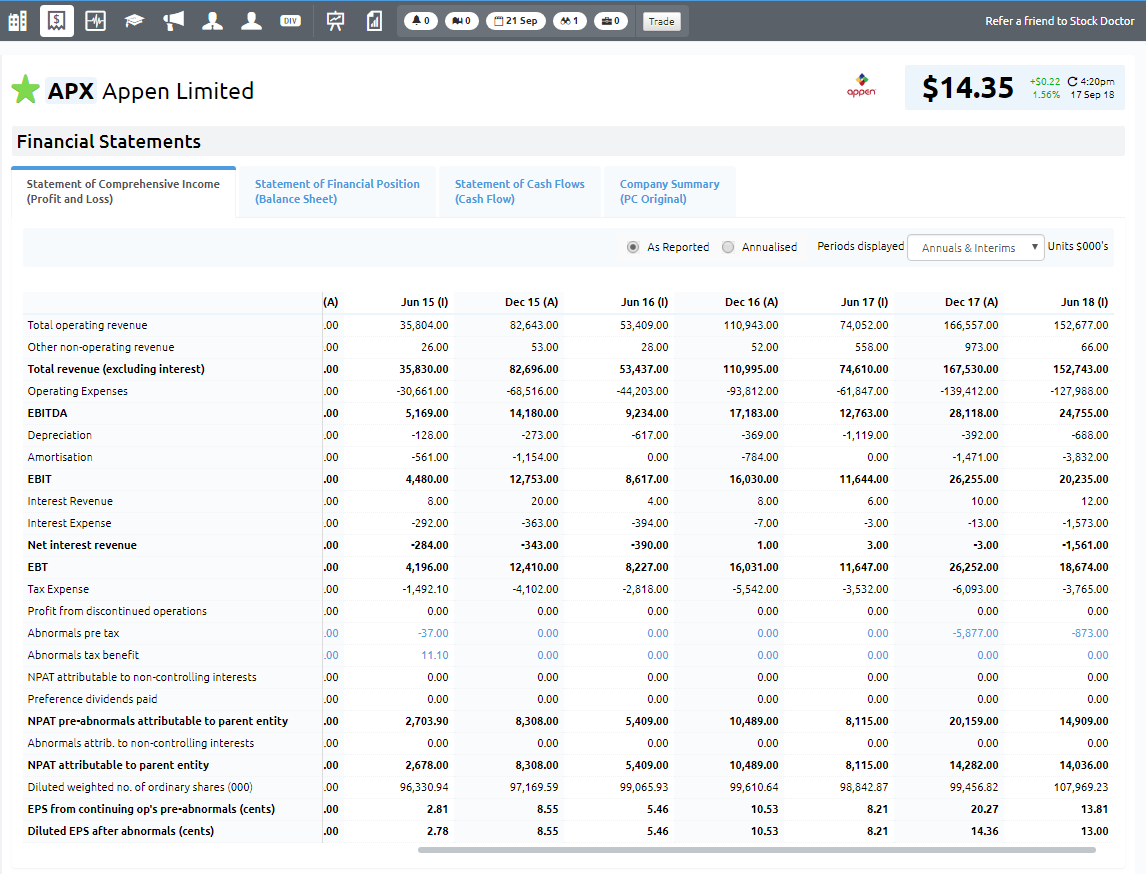
Task: Click NPAT attributable to parent entity label
Action: pos(118,765)
